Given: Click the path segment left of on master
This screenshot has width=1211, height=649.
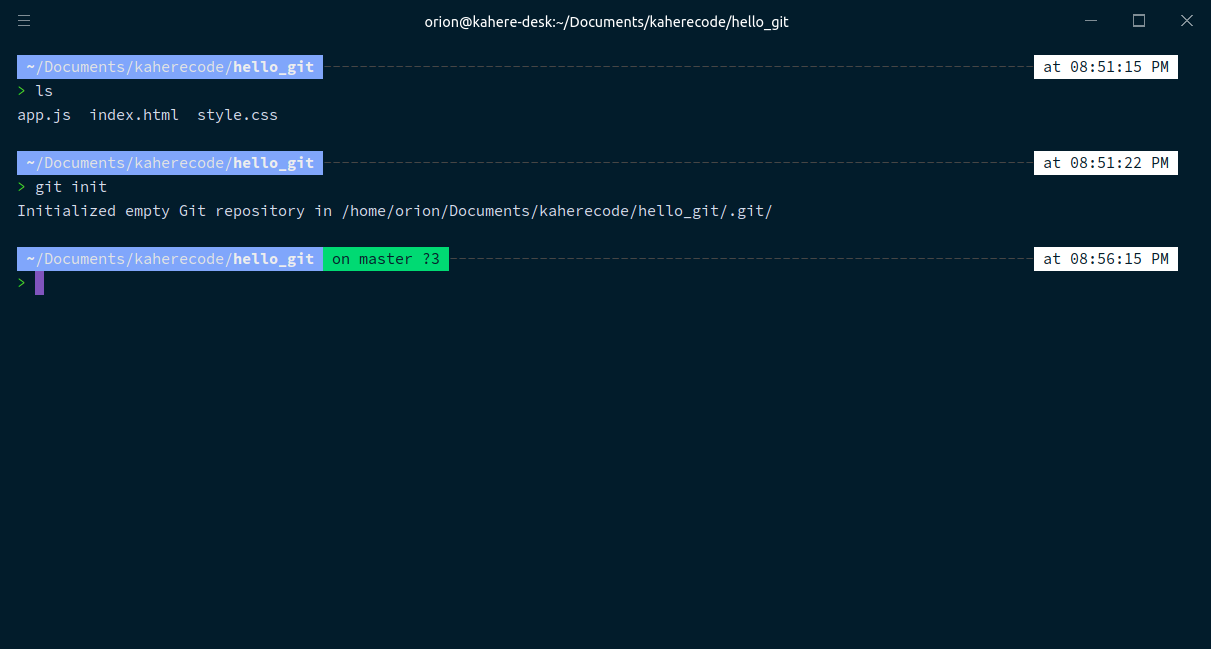Looking at the screenshot, I should click(x=170, y=259).
